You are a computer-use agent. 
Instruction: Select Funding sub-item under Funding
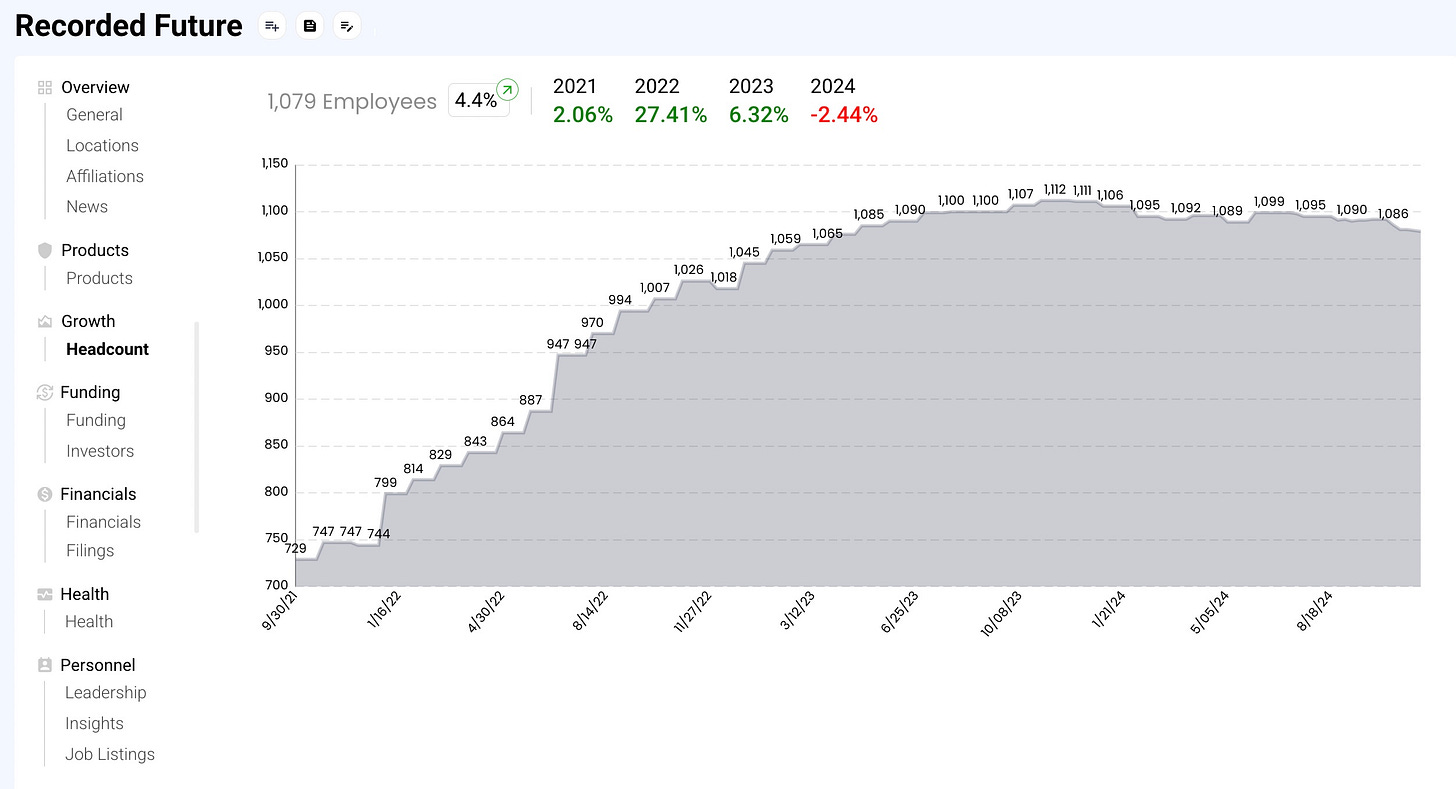(x=96, y=420)
